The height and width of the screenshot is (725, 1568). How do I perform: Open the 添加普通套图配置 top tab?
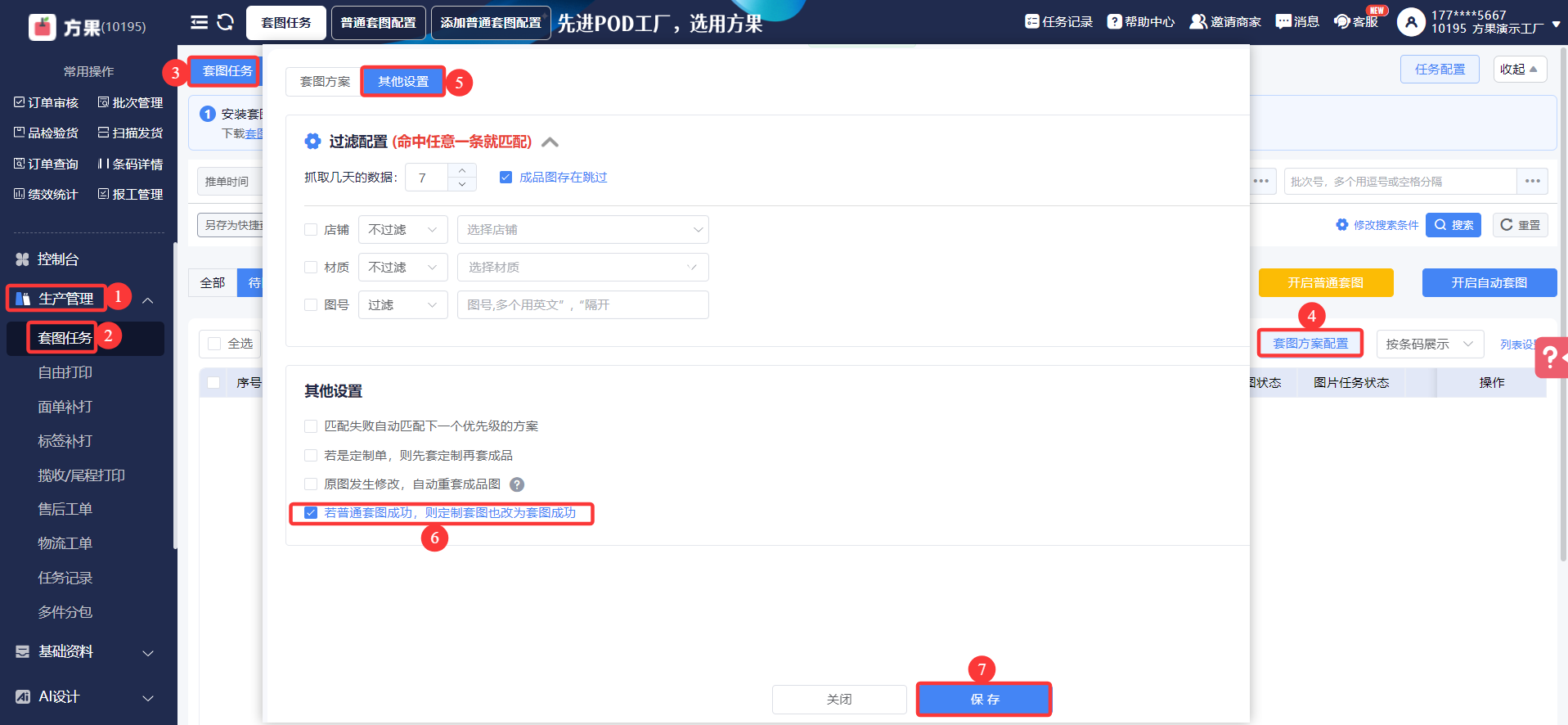tap(491, 23)
